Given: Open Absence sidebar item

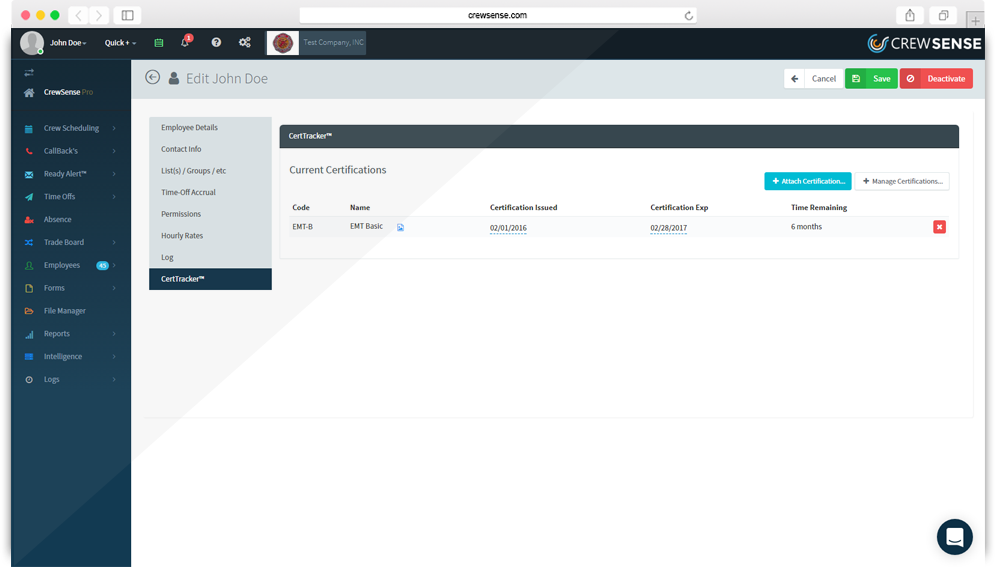Looking at the screenshot, I should point(58,219).
